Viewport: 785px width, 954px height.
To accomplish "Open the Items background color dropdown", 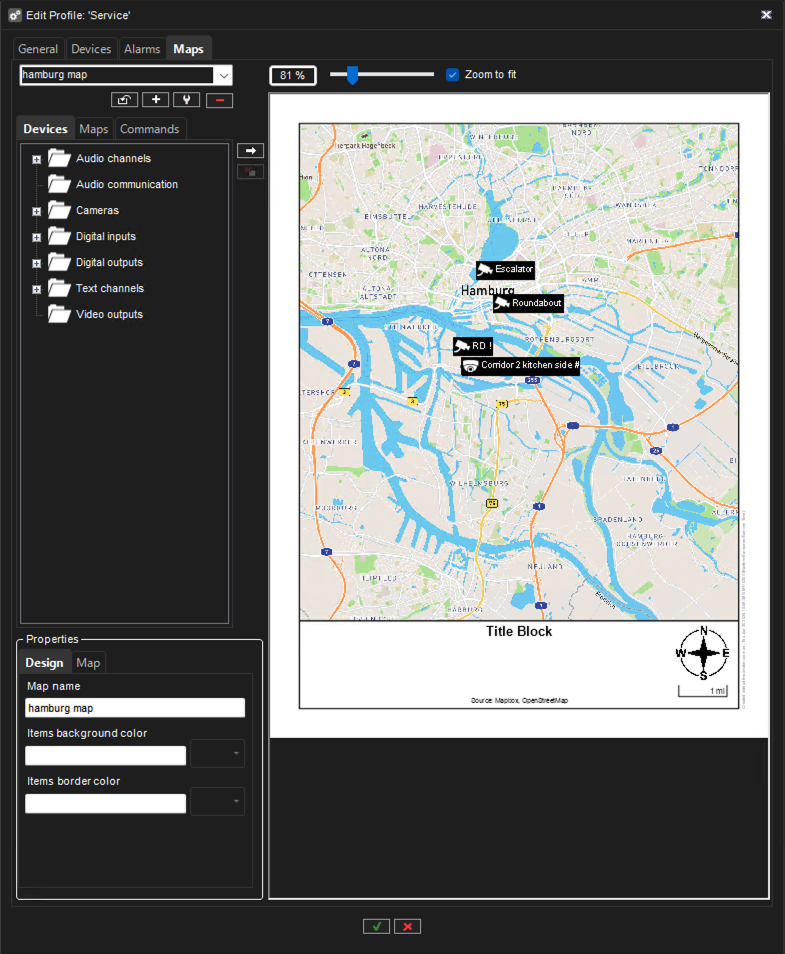I will pyautogui.click(x=217, y=755).
